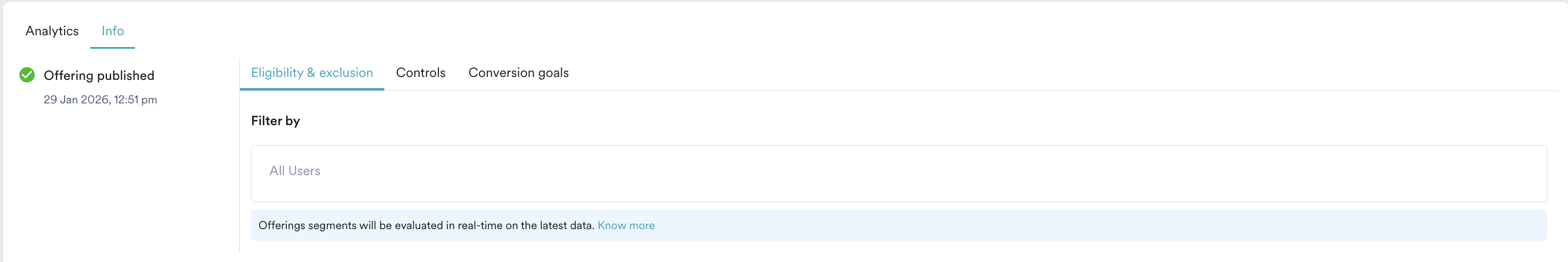Image resolution: width=1568 pixels, height=262 pixels.
Task: Click the word 'published' in status
Action: tap(125, 75)
